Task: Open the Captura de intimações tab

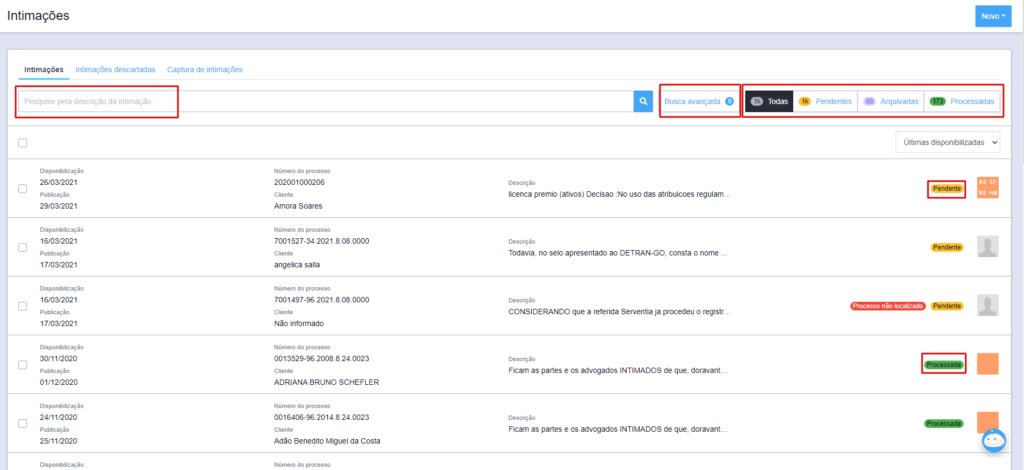Action: (x=205, y=70)
